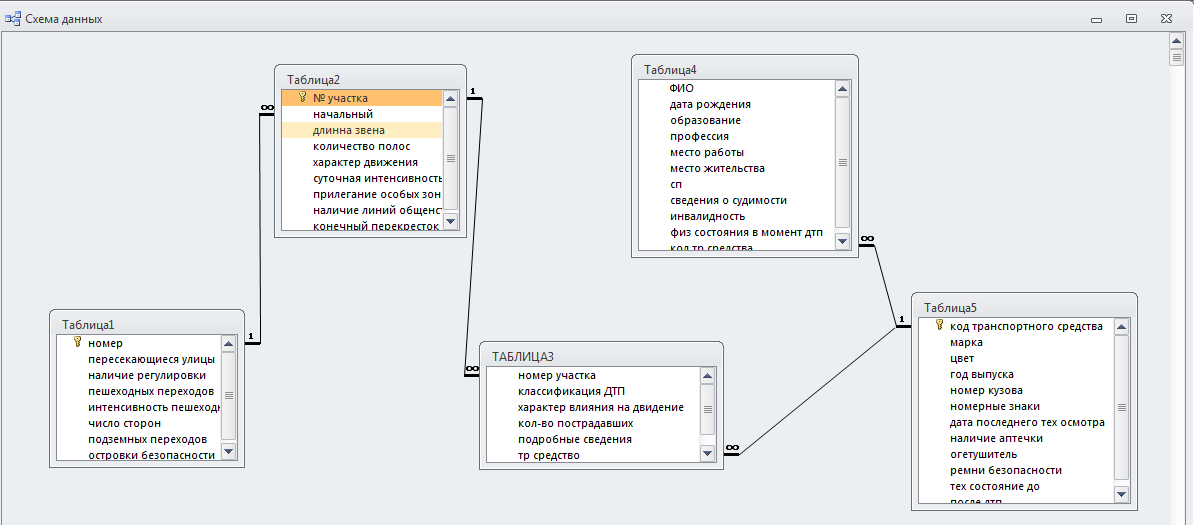This screenshot has height=525, width=1194.
Task: Select the field профессия
Action: pos(737,136)
